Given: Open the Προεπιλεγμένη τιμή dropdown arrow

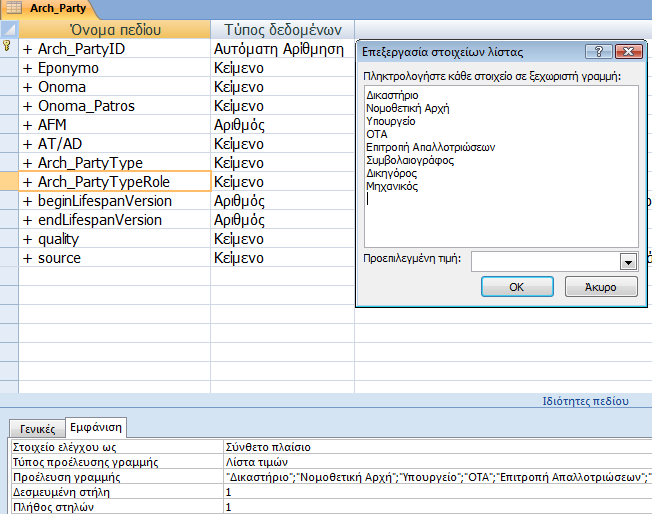Looking at the screenshot, I should tap(628, 262).
